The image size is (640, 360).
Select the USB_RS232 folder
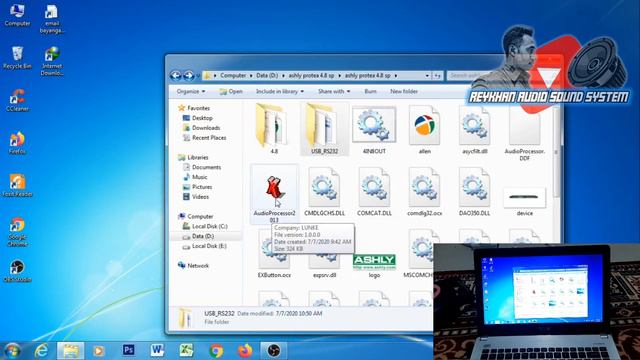point(324,129)
